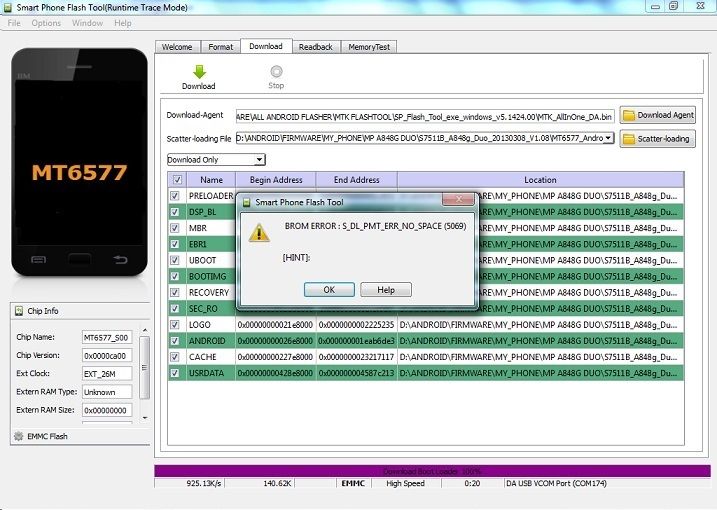Click the Download Agent button
The height and width of the screenshot is (510, 717).
pos(658,115)
